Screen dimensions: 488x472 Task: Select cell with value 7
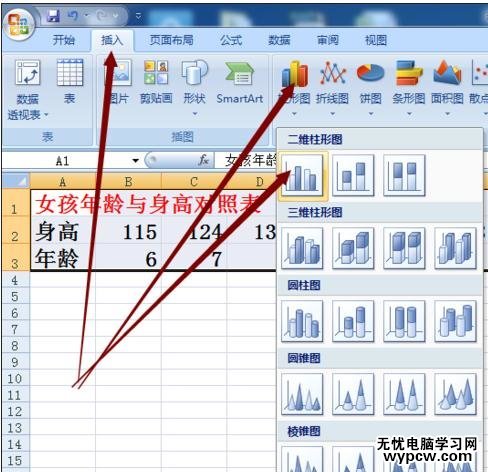194,258
